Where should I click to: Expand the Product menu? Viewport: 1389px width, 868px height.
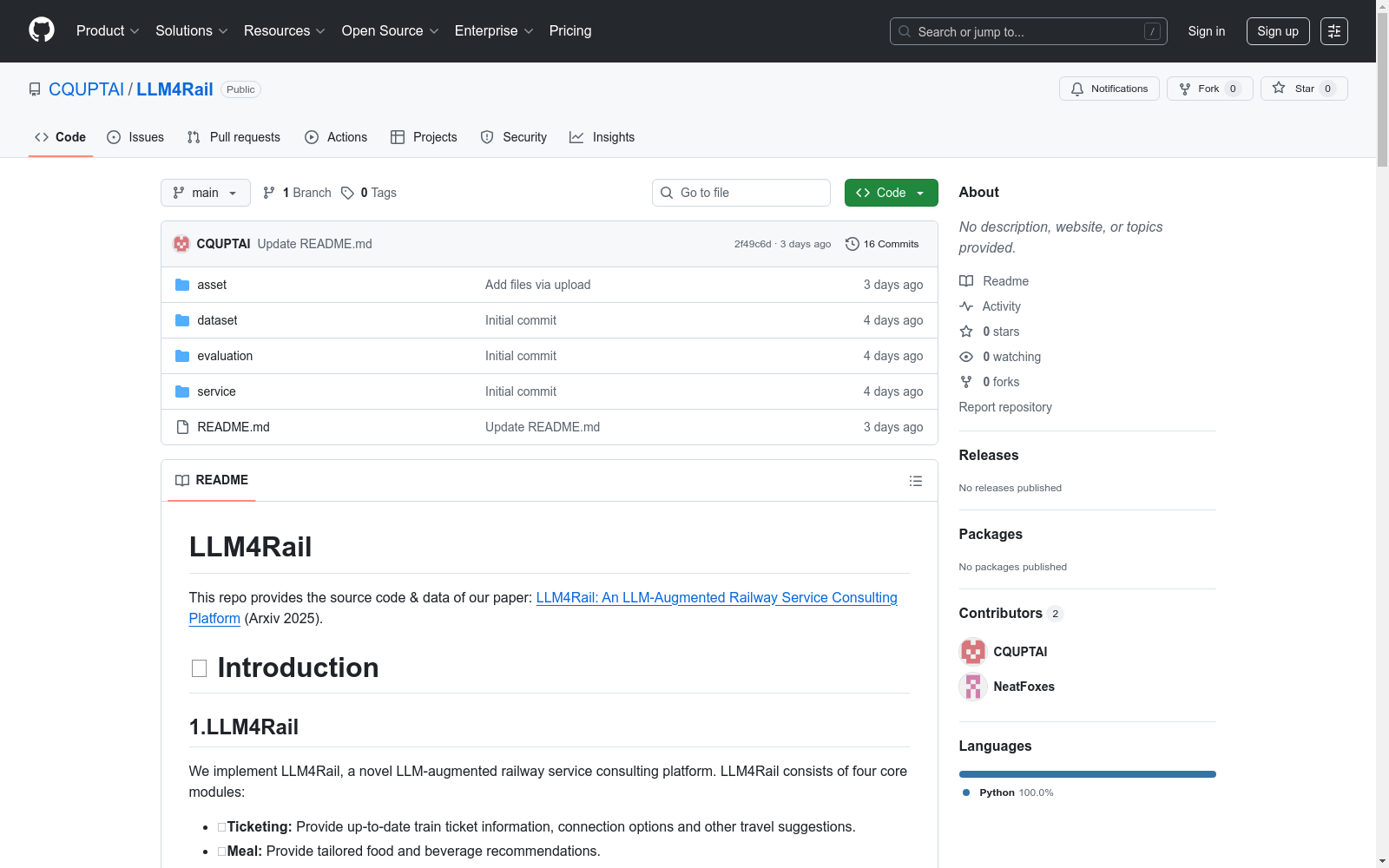(108, 30)
